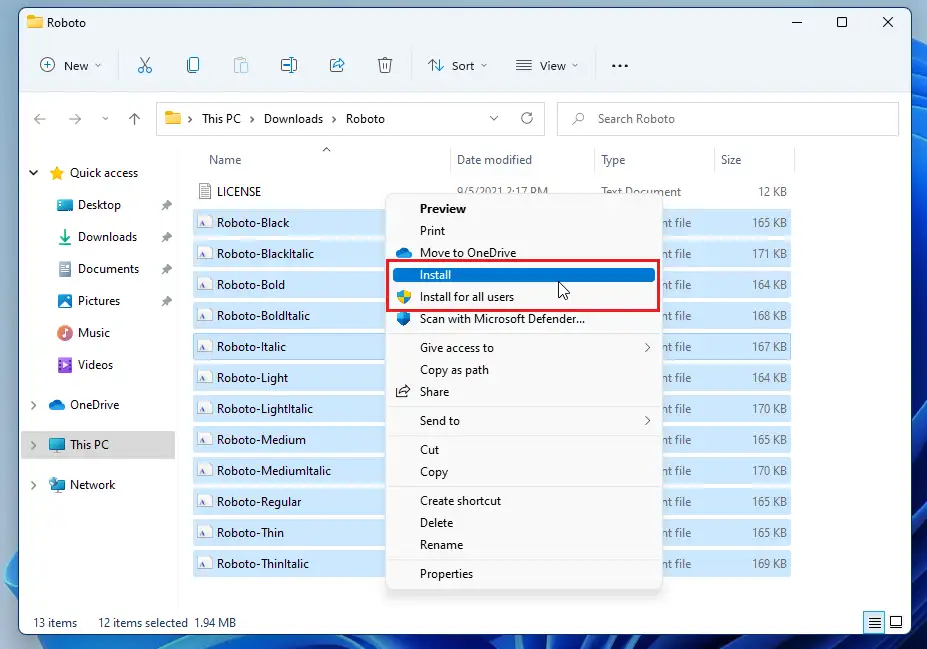Open the recent locations dropdown arrow
Screen dimensions: 927x649
[x=105, y=119]
